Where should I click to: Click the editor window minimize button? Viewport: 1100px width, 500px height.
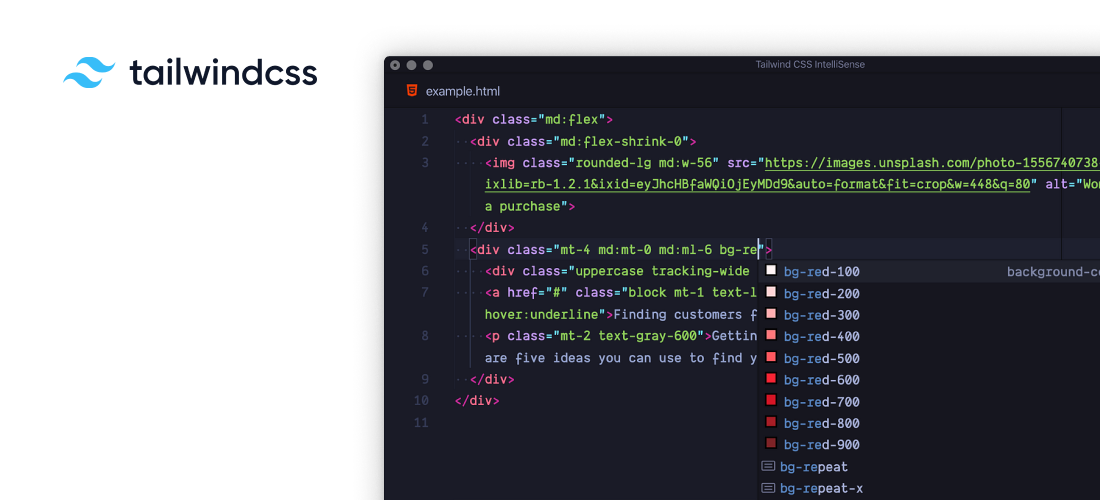(x=411, y=65)
